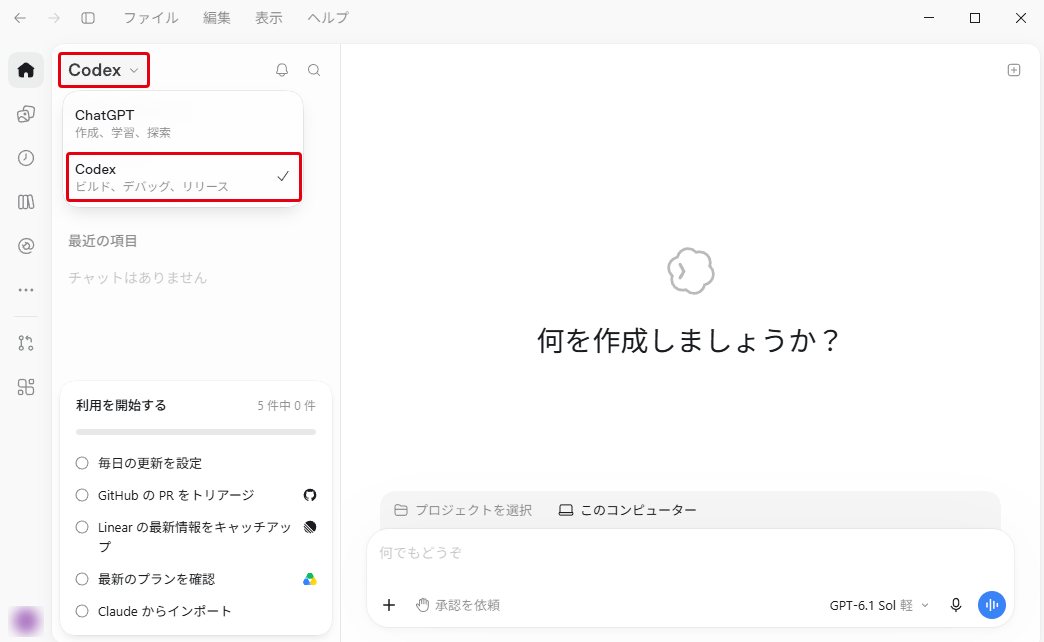Close the application window
The width and height of the screenshot is (1044, 642).
(x=1021, y=18)
